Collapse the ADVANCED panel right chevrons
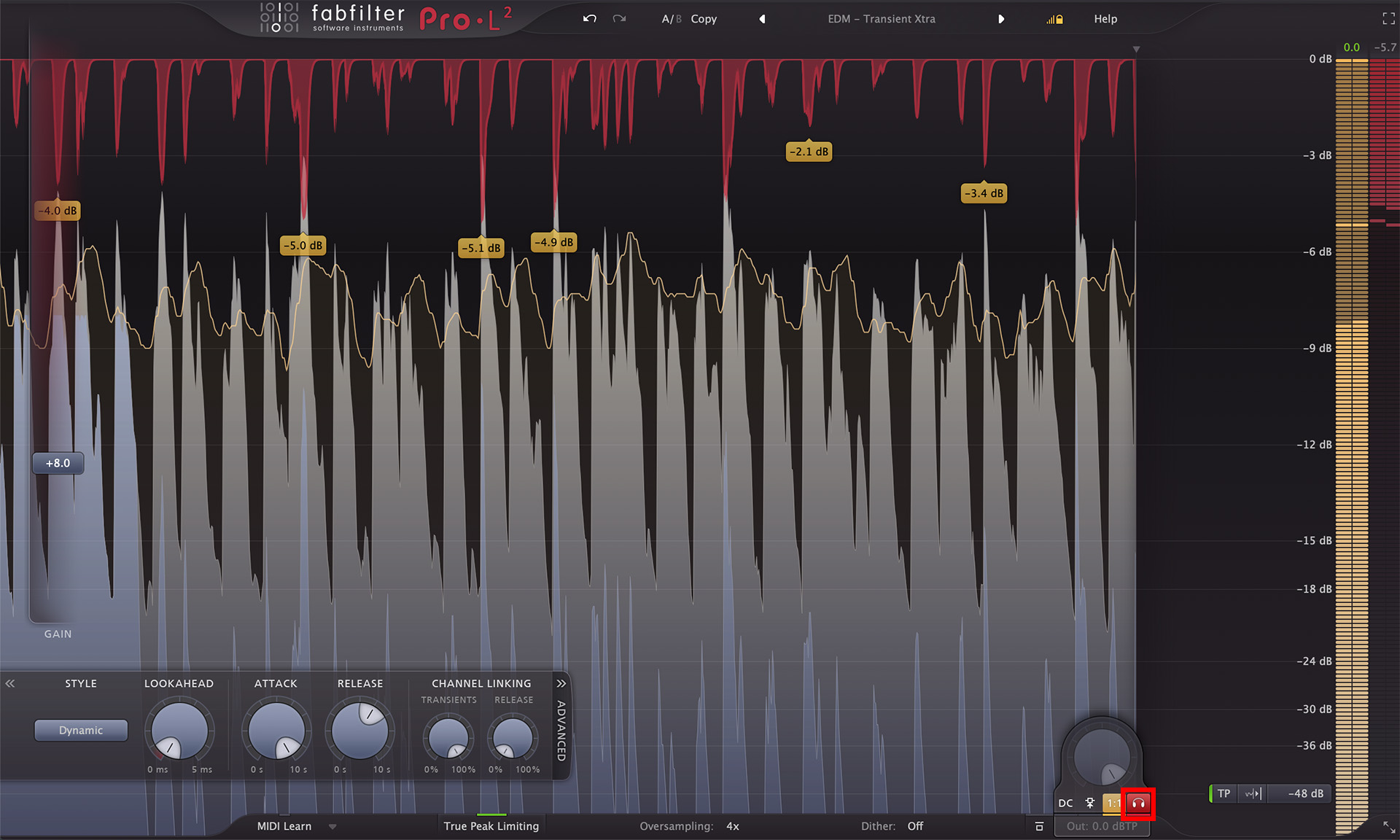Screen dimensions: 1400x840 click(x=561, y=683)
